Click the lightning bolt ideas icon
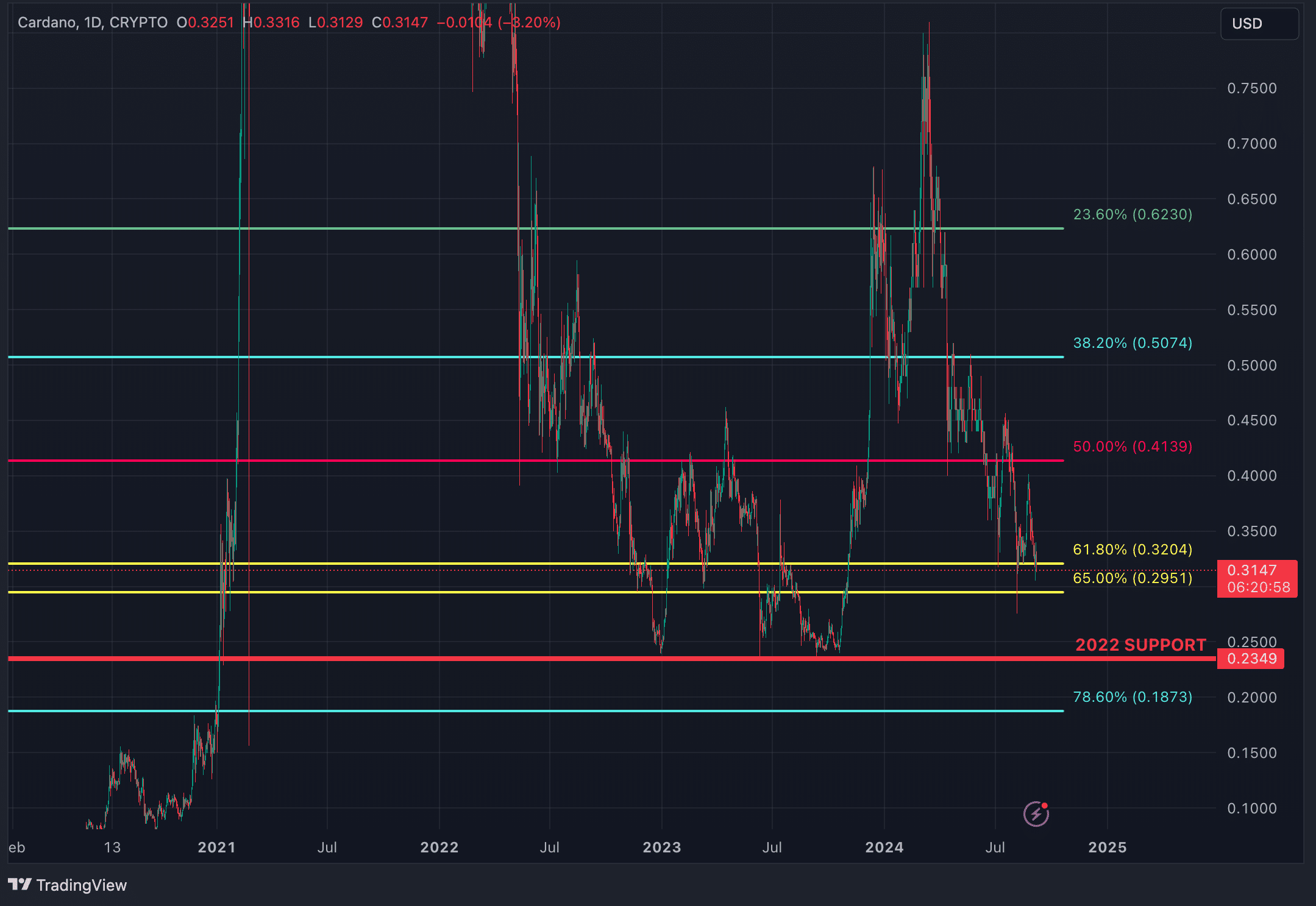The image size is (1316, 906). coord(1036,814)
